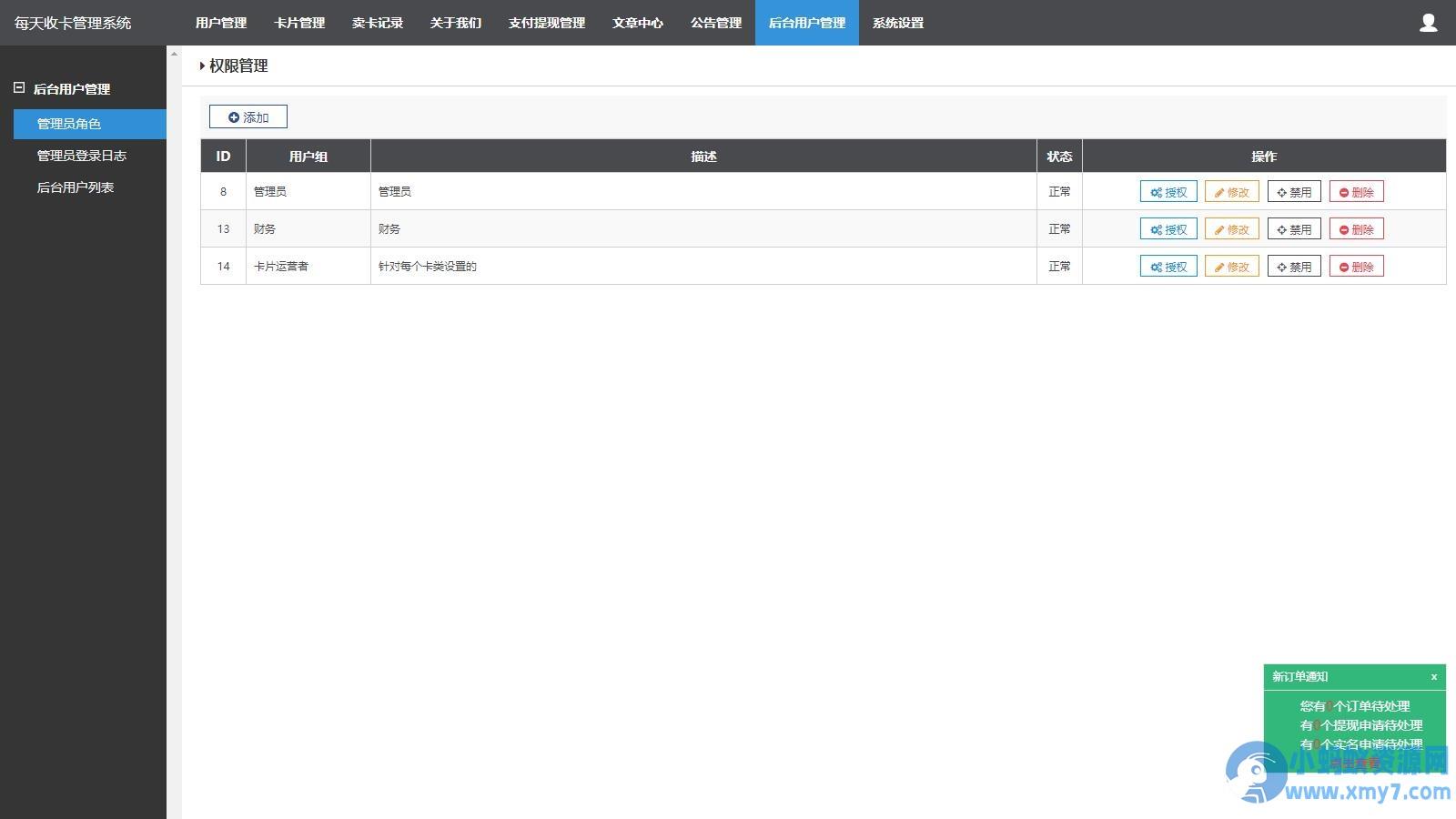Edit the 管理员 role via 修改
The width and height of the screenshot is (1456, 819).
click(x=1232, y=192)
